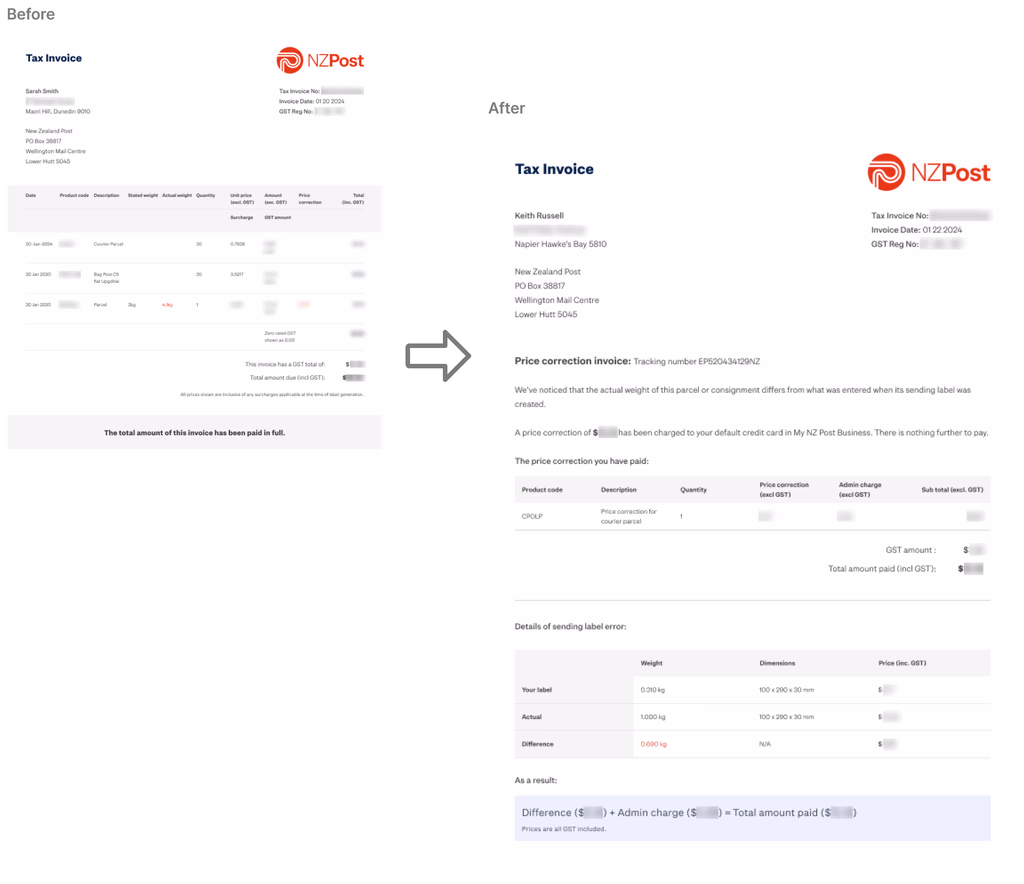Click 'Tax Invoice No:' on the After invoice
Image resolution: width=1024 pixels, height=884 pixels.
point(899,215)
